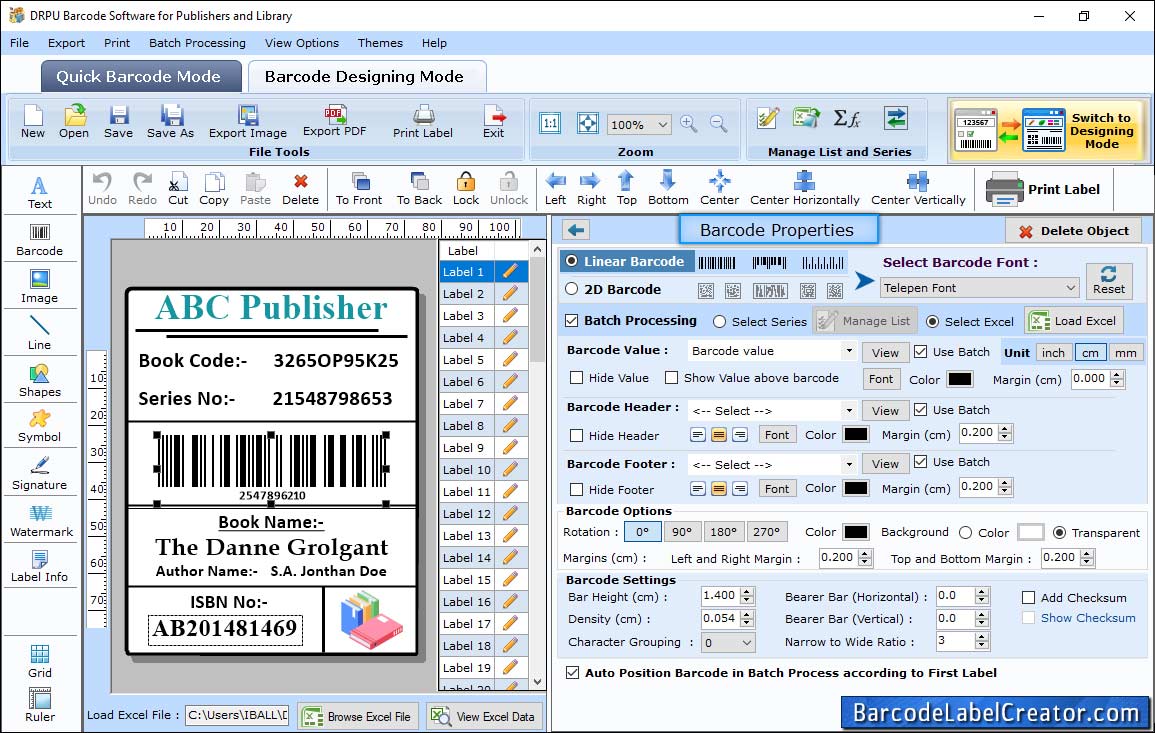Screen dimensions: 1155x733
Task: Click the Delete Object button
Action: click(x=1073, y=231)
